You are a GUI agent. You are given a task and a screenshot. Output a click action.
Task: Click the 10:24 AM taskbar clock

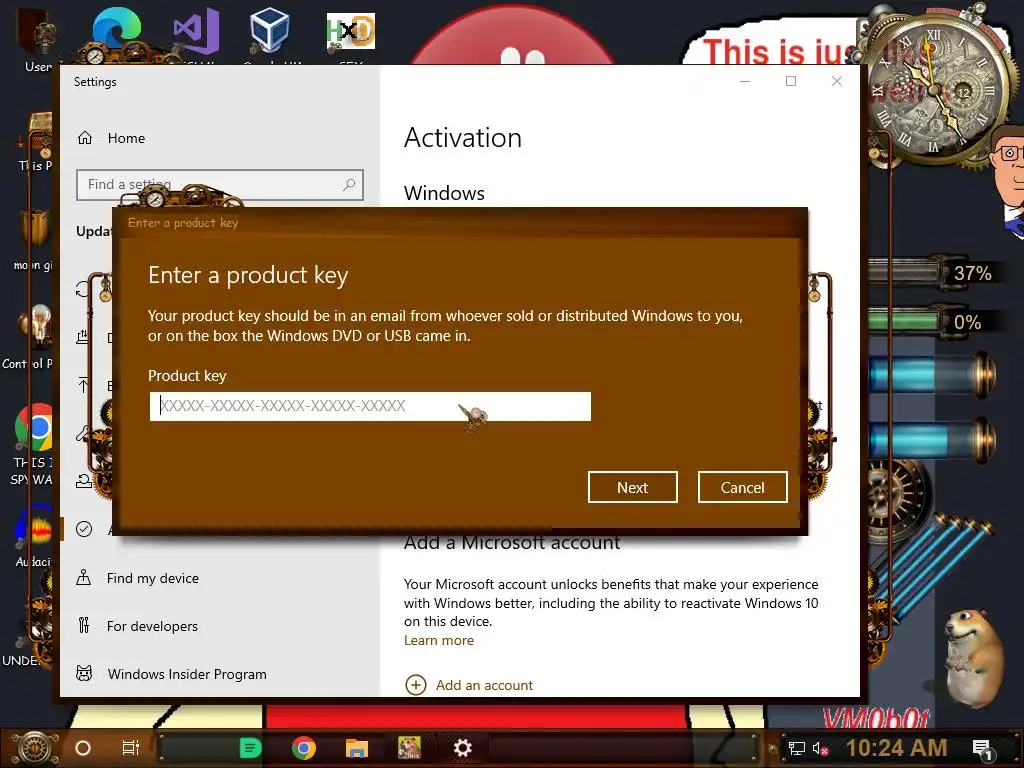coord(897,748)
